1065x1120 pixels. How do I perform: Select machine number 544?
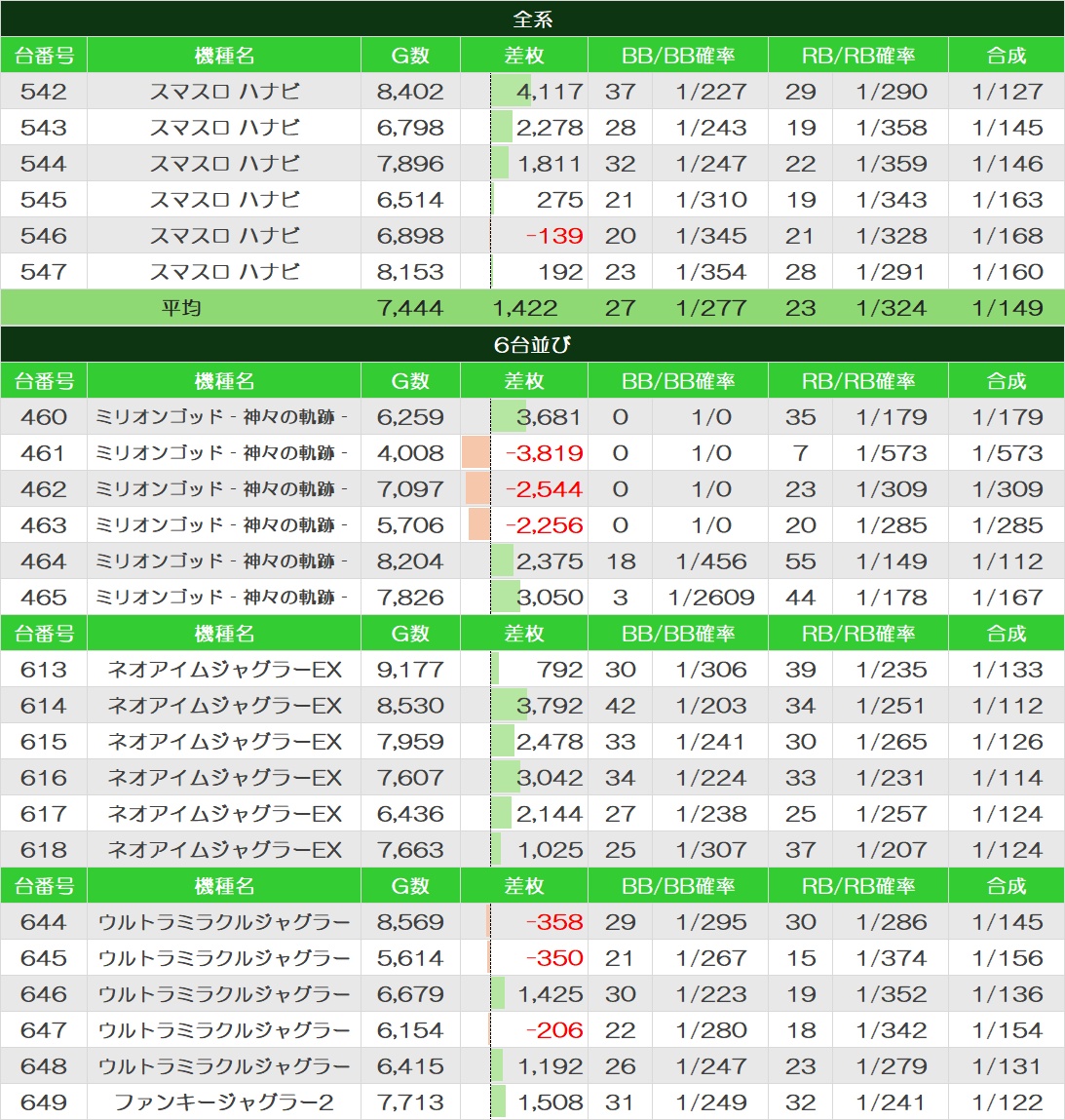(44, 164)
